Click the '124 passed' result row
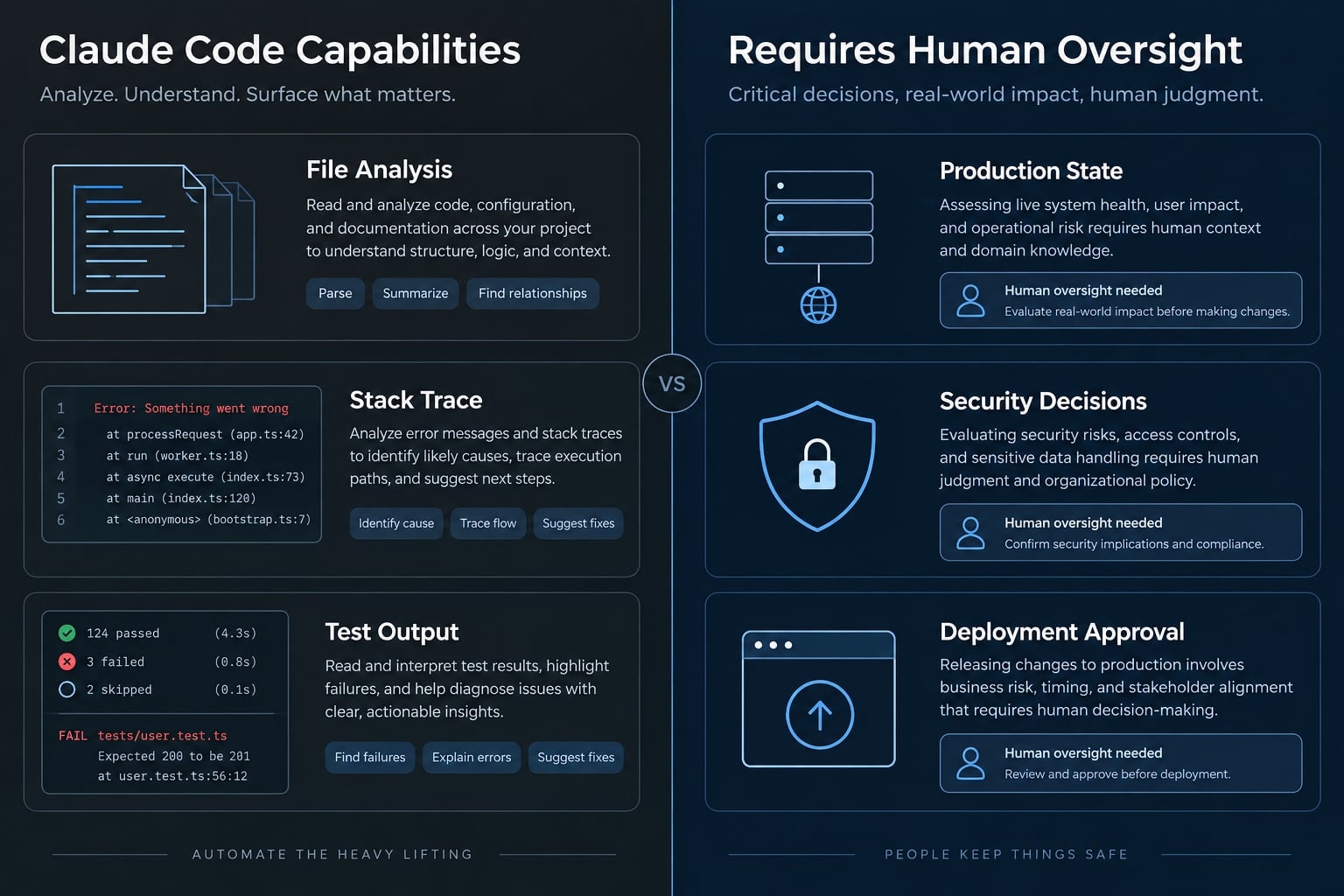 157,633
